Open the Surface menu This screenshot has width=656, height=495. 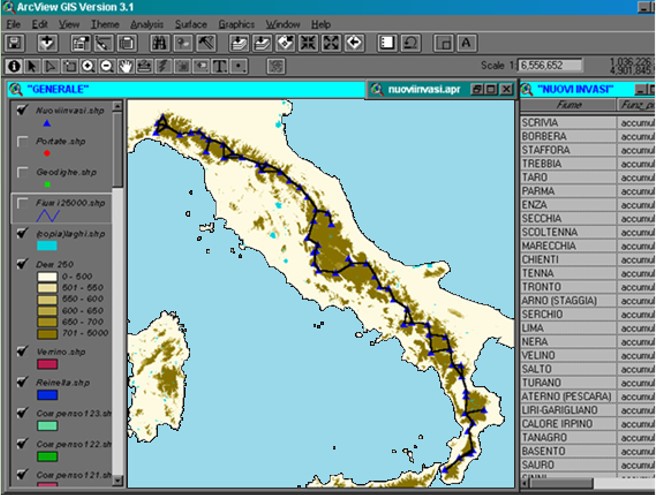pyautogui.click(x=190, y=23)
